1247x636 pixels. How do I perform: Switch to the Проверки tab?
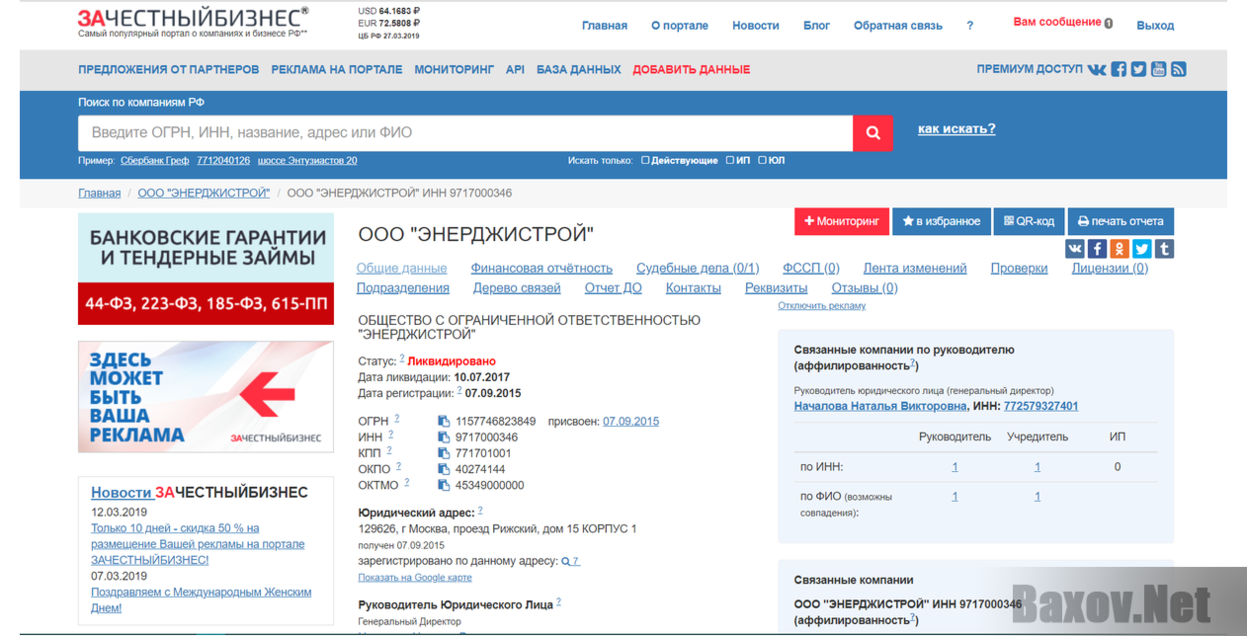[1019, 268]
